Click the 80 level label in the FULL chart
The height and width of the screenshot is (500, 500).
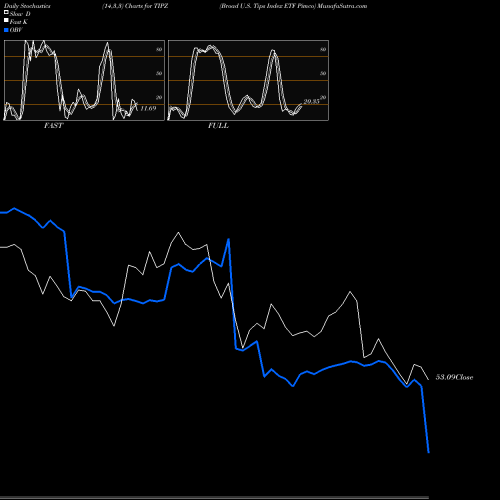[323, 49]
